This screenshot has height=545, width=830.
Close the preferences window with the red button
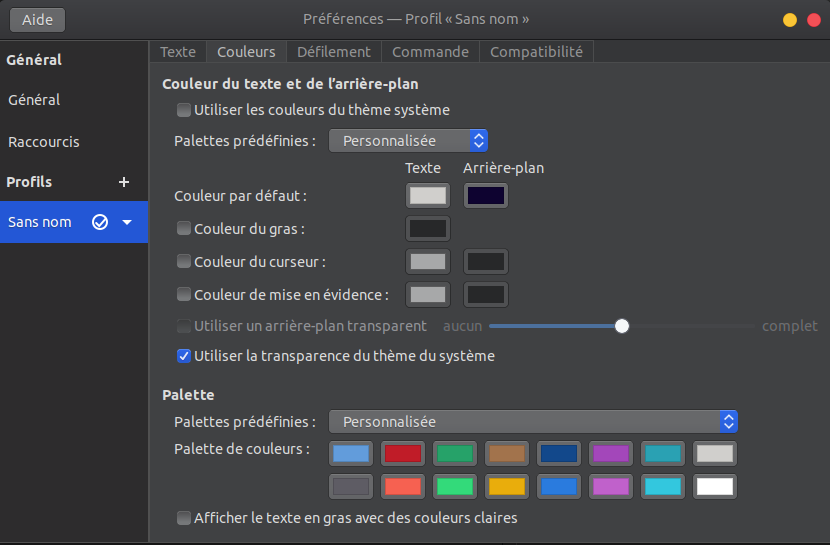click(814, 20)
